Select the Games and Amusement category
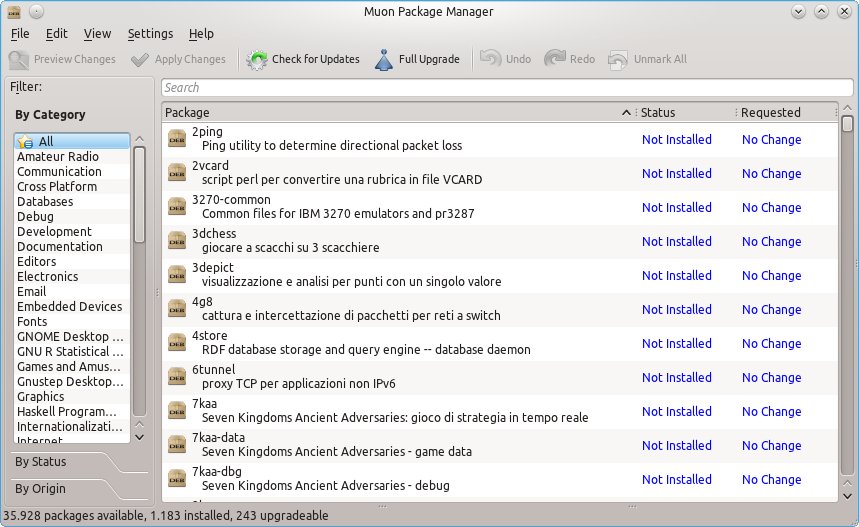Screen dimensions: 859x527 pos(70,366)
